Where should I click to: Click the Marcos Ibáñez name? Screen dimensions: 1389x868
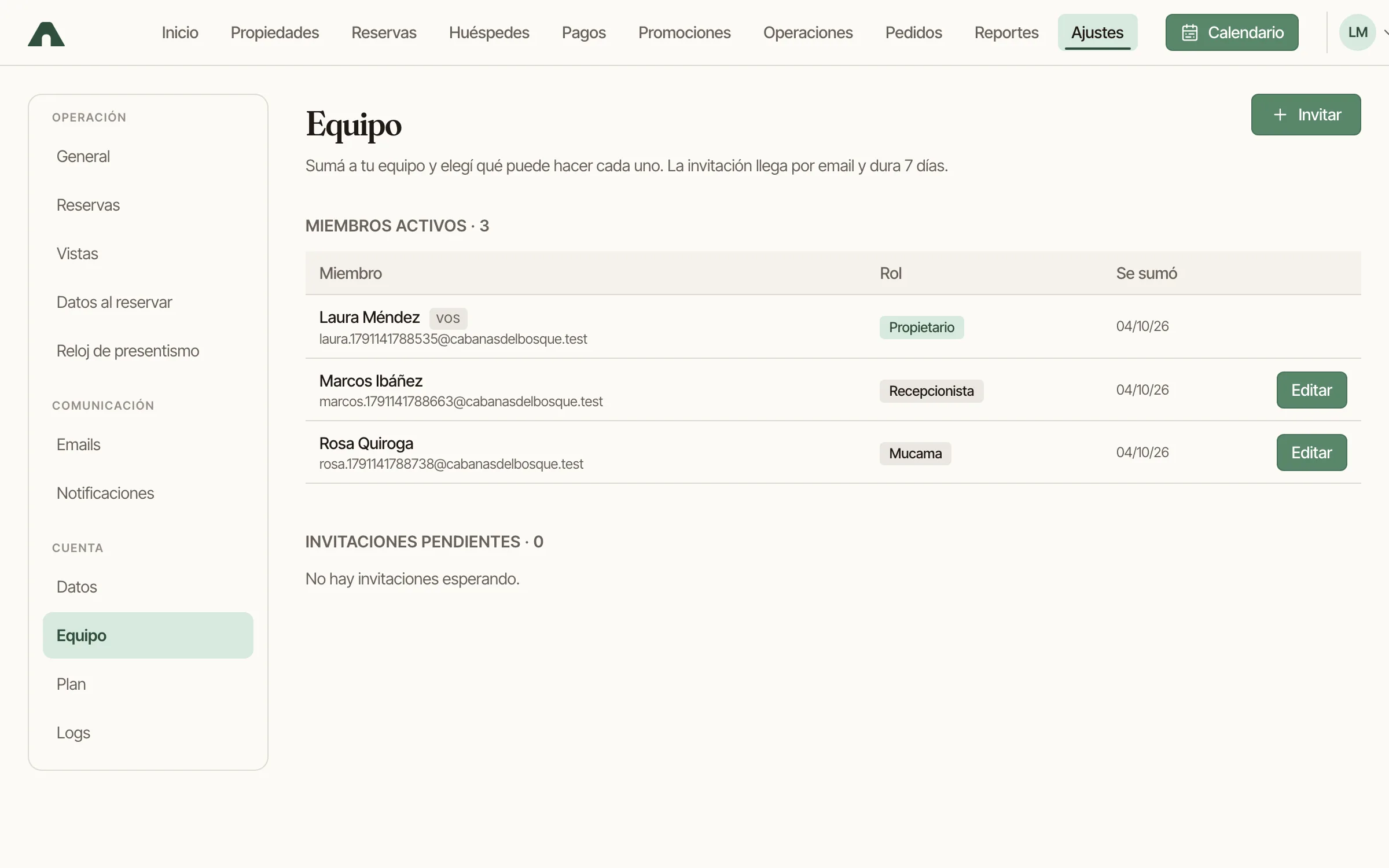(x=371, y=381)
